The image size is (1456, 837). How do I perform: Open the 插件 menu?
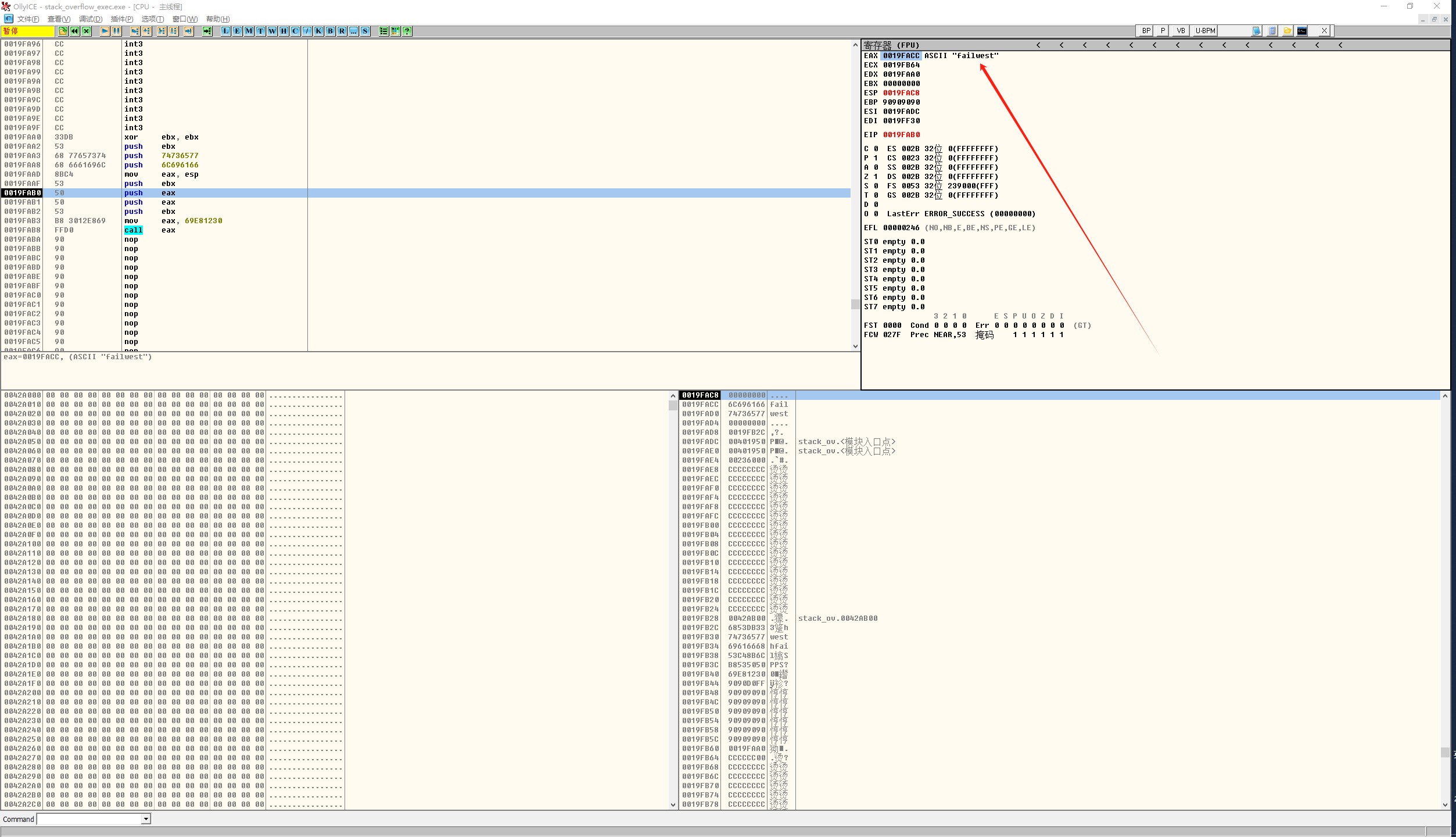(121, 19)
